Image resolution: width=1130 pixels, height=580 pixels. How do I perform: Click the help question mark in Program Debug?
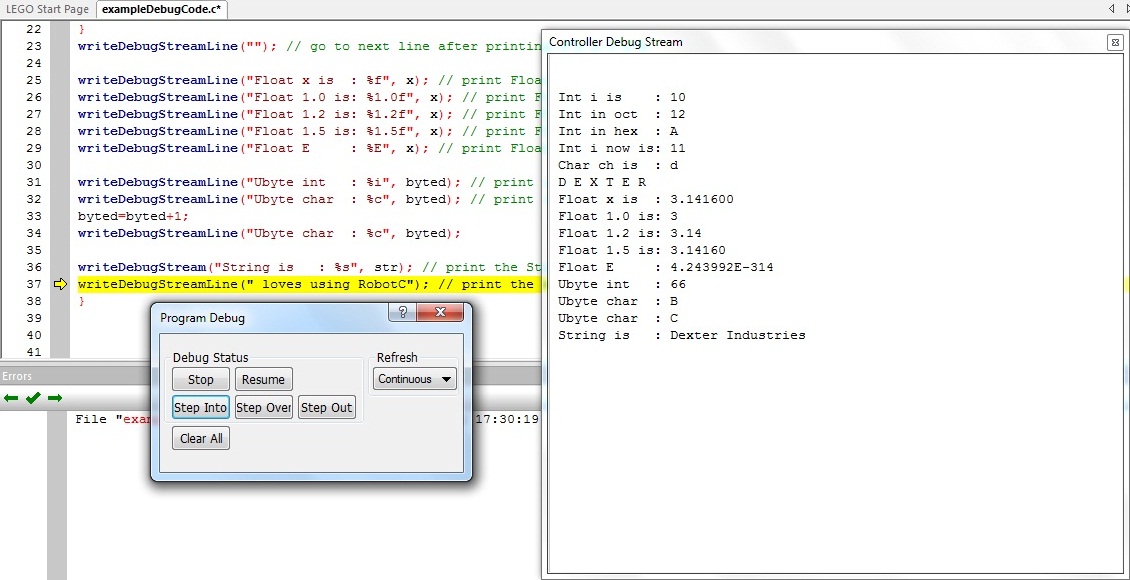click(x=402, y=313)
